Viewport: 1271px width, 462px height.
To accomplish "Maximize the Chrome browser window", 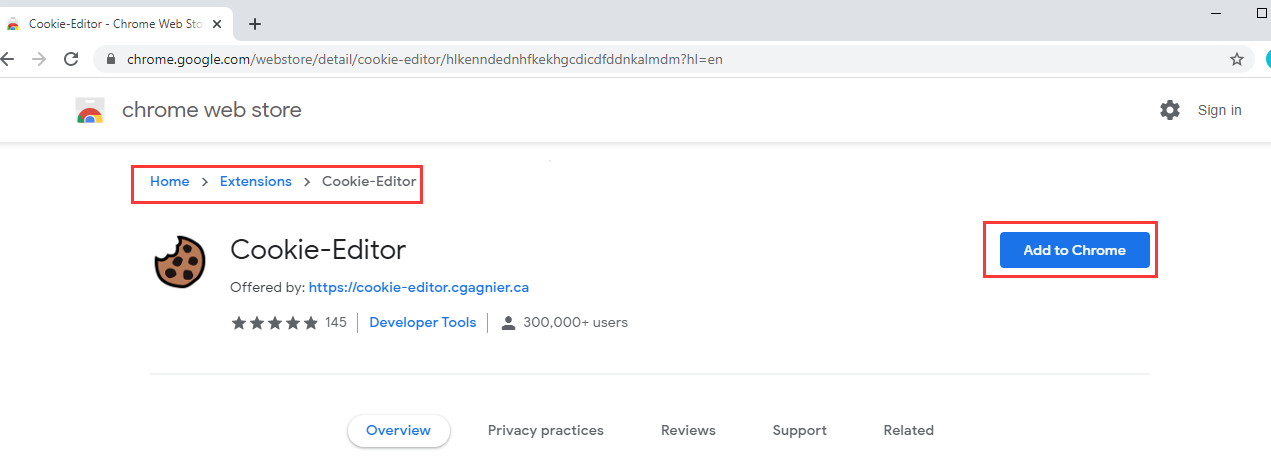I will tap(1262, 12).
